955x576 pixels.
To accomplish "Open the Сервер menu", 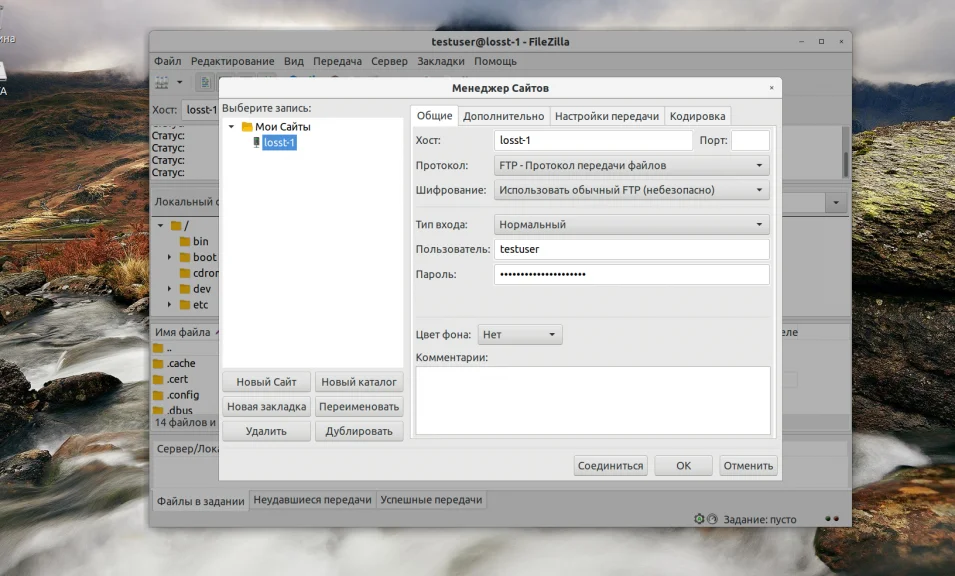I will tap(389, 61).
